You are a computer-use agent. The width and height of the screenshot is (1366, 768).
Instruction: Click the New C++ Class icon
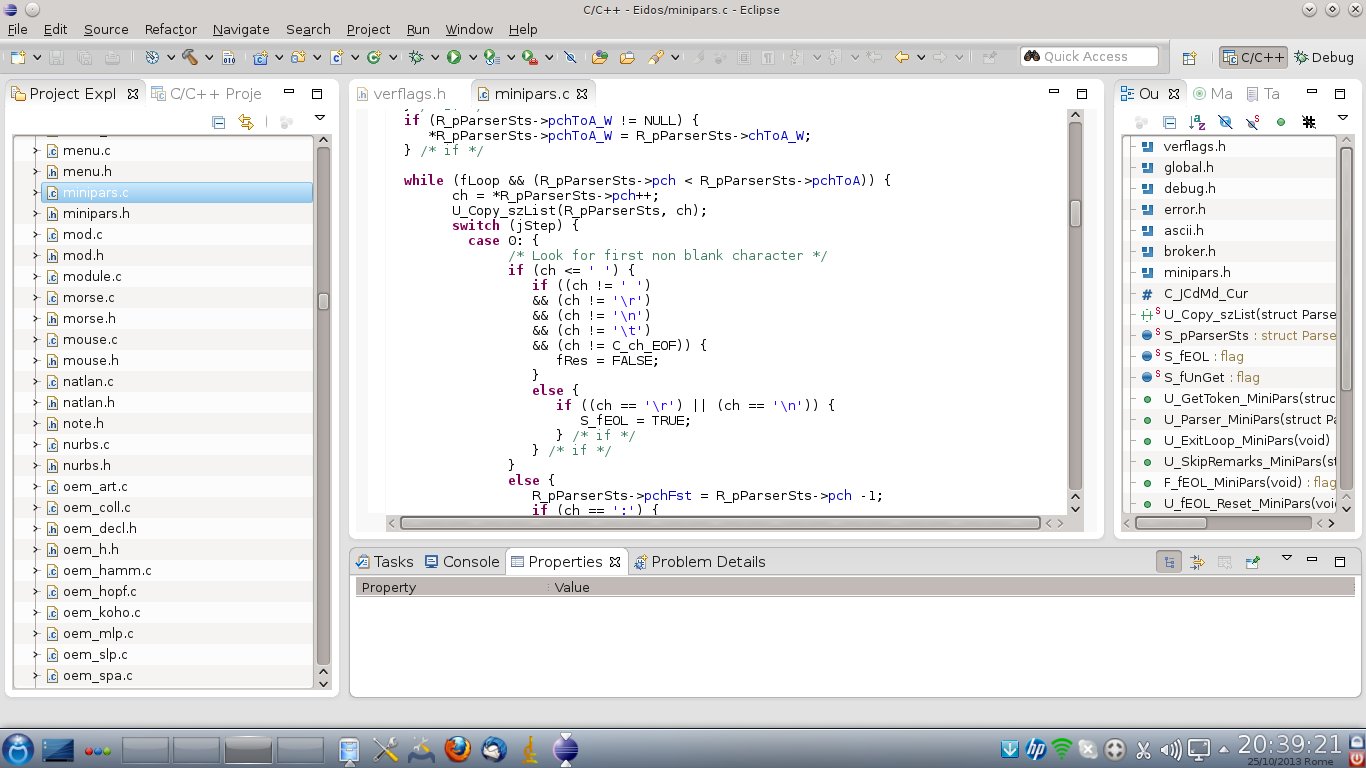(x=374, y=57)
